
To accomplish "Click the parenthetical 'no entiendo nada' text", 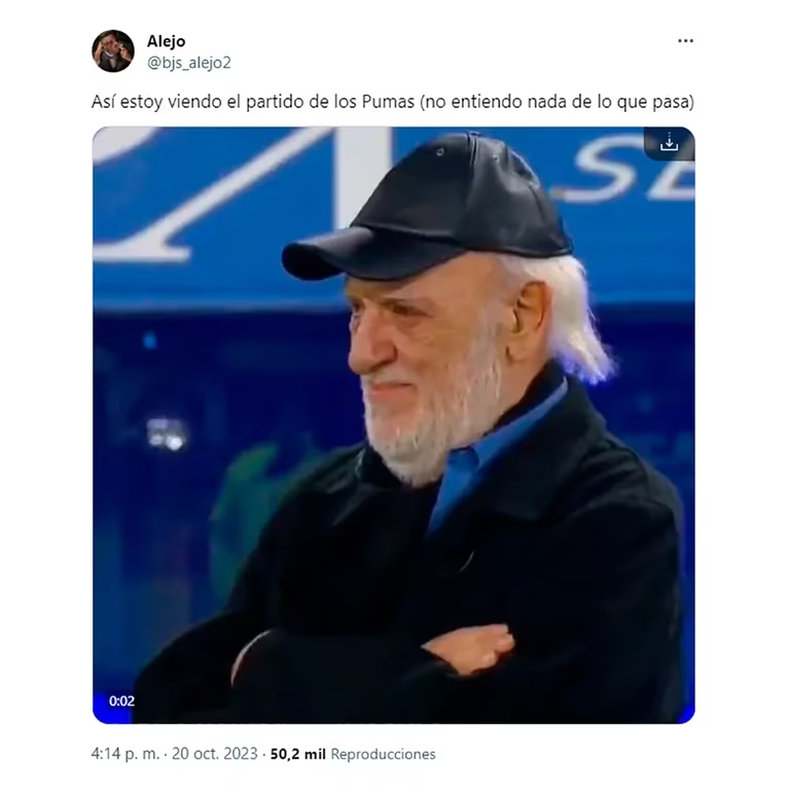I will tap(557, 102).
